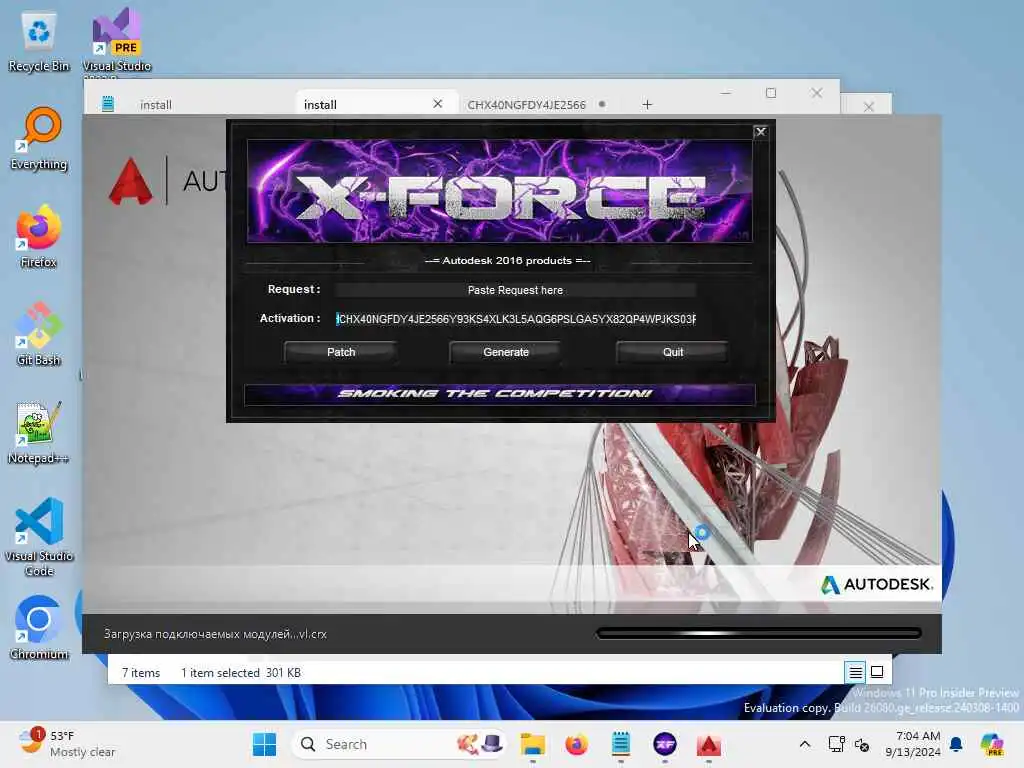Viewport: 1024px width, 768px height.
Task: Open Copilot preview from the taskbar
Action: pyautogui.click(x=993, y=744)
